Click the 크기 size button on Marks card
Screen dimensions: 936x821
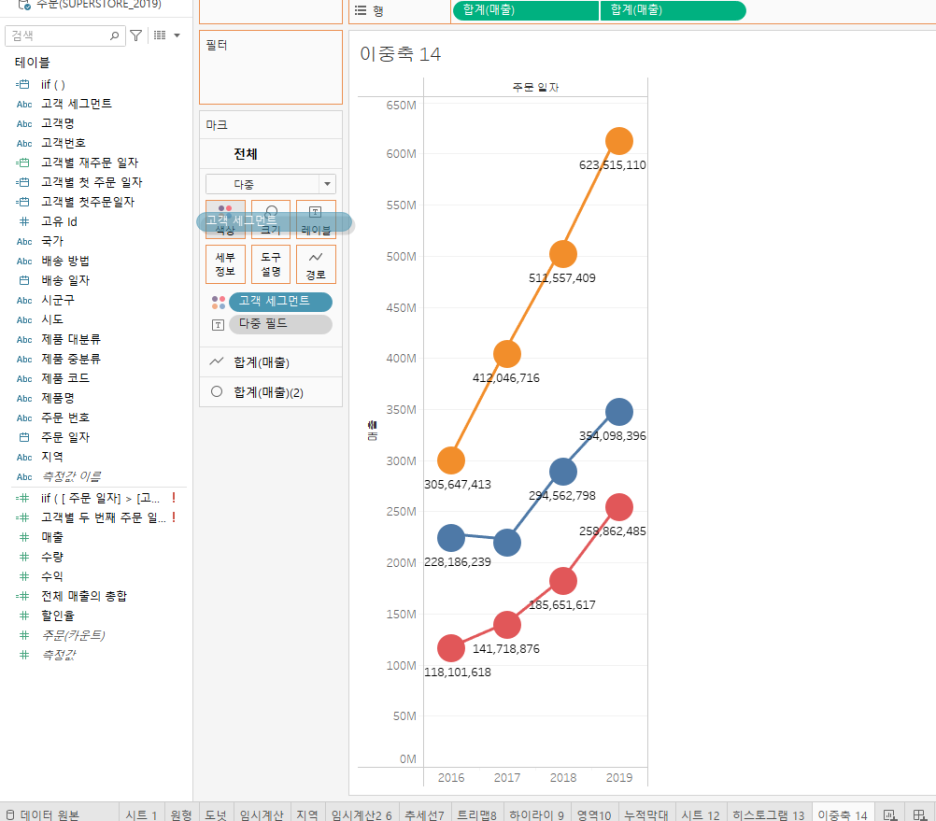(x=270, y=219)
